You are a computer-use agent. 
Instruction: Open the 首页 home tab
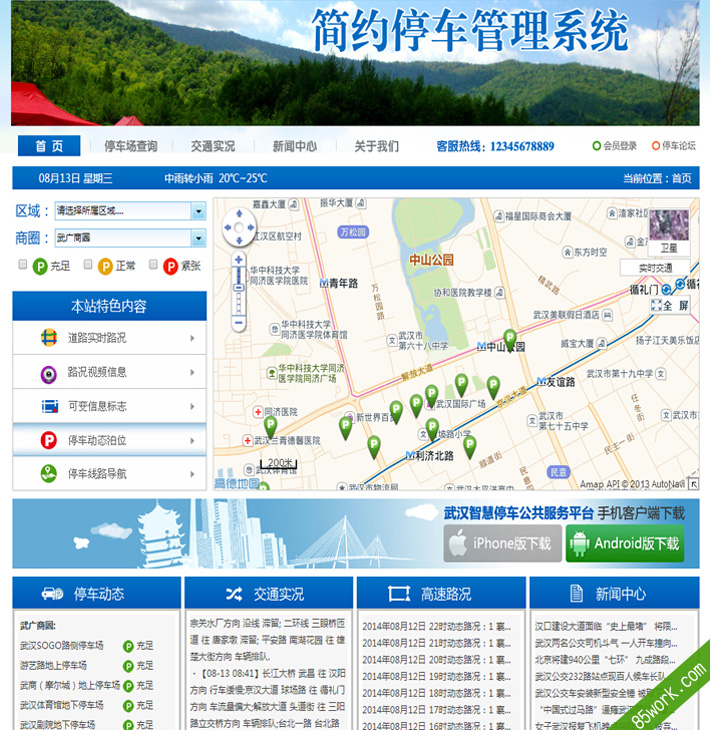[49, 146]
